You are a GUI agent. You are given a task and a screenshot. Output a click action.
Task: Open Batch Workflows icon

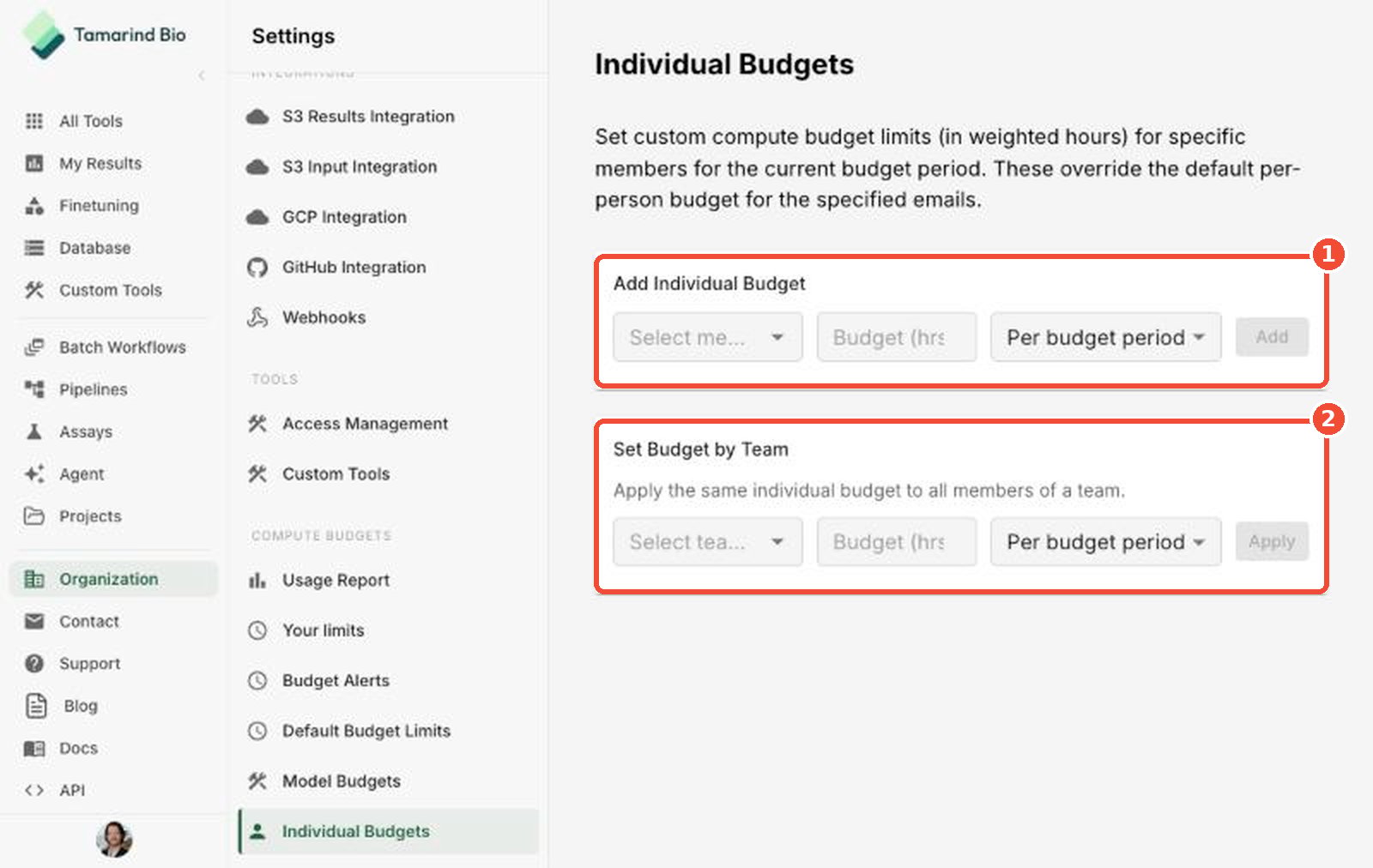tap(34, 347)
